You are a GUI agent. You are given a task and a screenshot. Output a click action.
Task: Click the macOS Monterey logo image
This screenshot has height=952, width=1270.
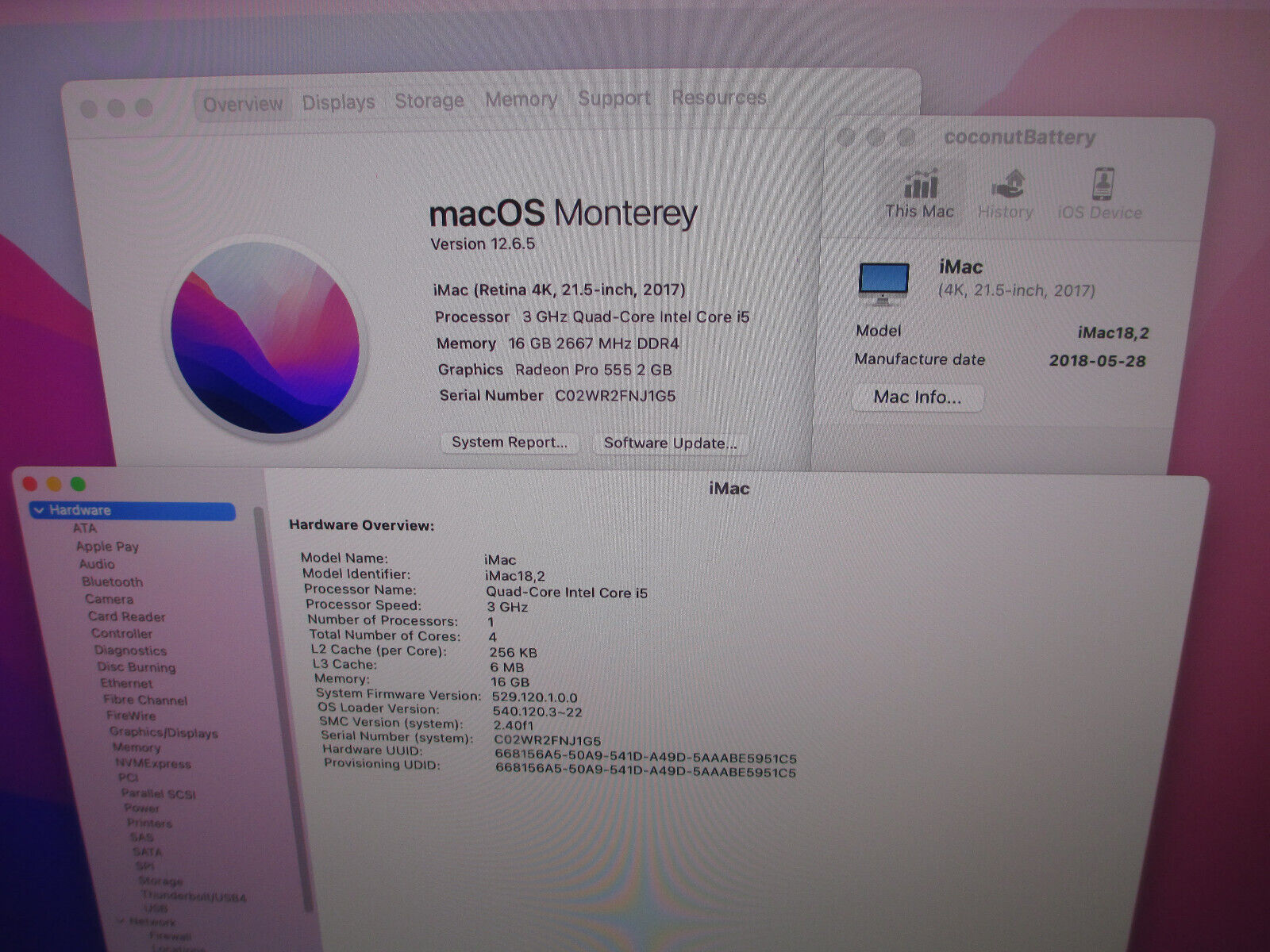coord(265,338)
